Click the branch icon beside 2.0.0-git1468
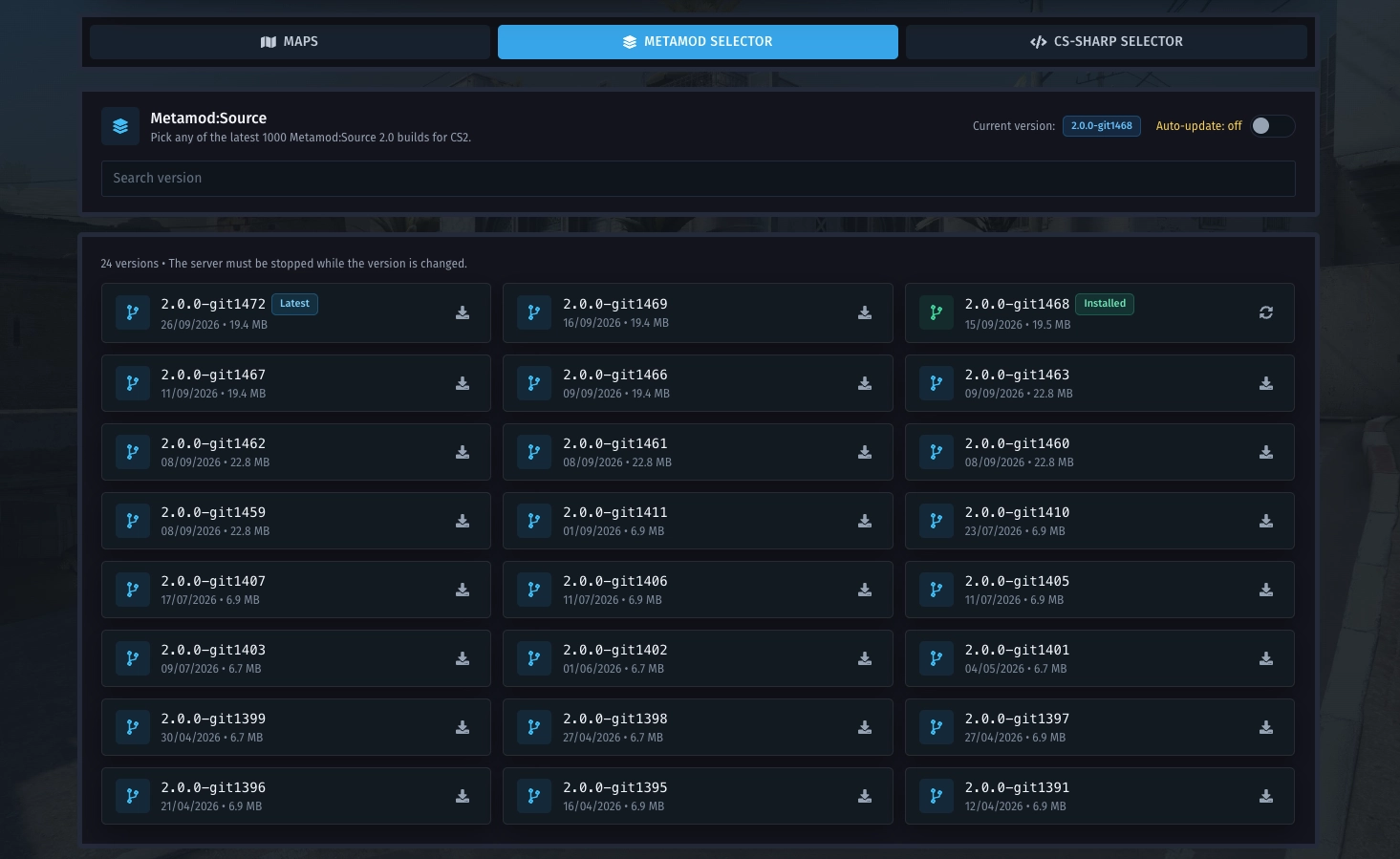 pyautogui.click(x=937, y=312)
